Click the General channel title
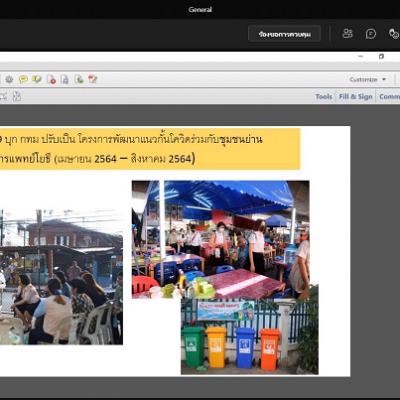Image resolution: width=400 pixels, height=400 pixels. [200, 10]
